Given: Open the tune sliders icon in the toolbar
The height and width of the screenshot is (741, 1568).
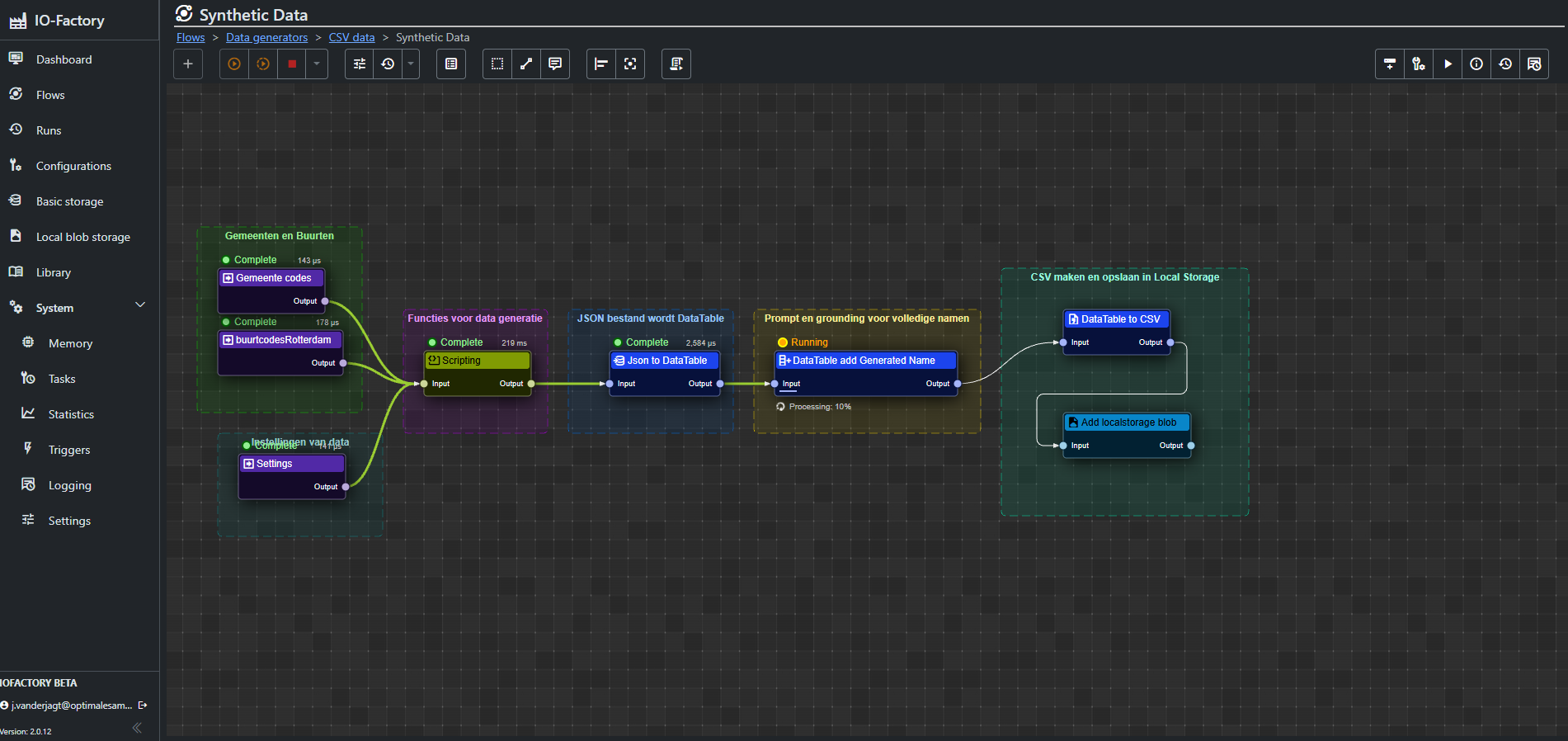Looking at the screenshot, I should click(x=360, y=64).
